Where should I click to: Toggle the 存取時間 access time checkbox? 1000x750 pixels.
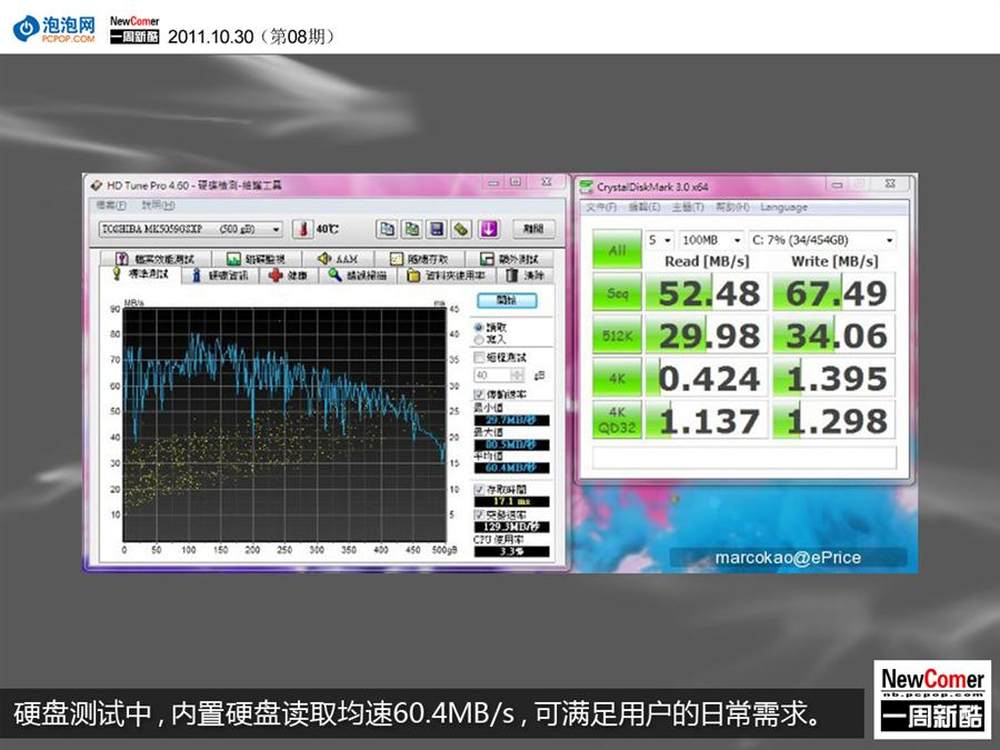[x=479, y=490]
